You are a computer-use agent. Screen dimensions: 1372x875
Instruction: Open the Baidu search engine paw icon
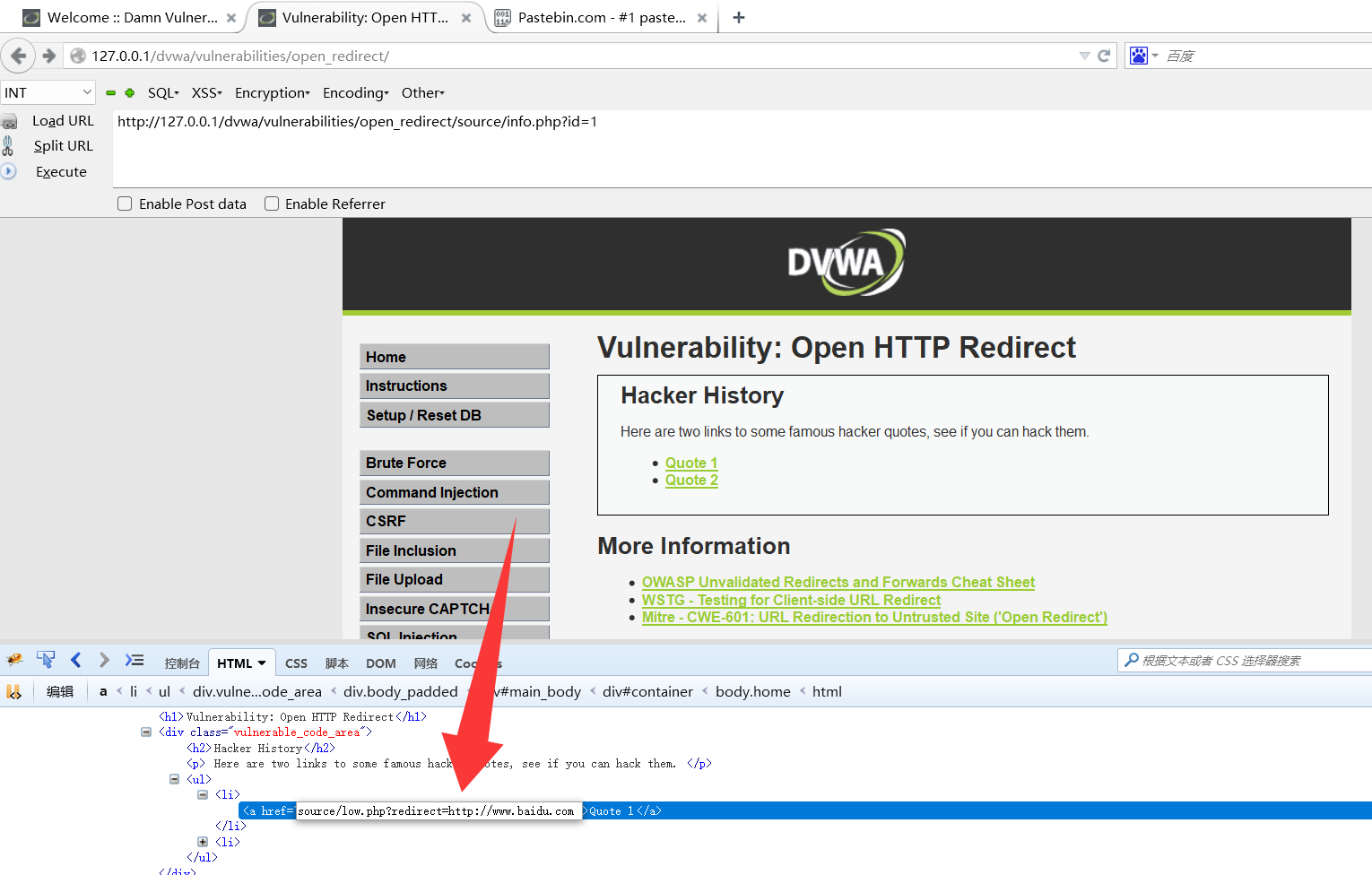tap(1138, 56)
